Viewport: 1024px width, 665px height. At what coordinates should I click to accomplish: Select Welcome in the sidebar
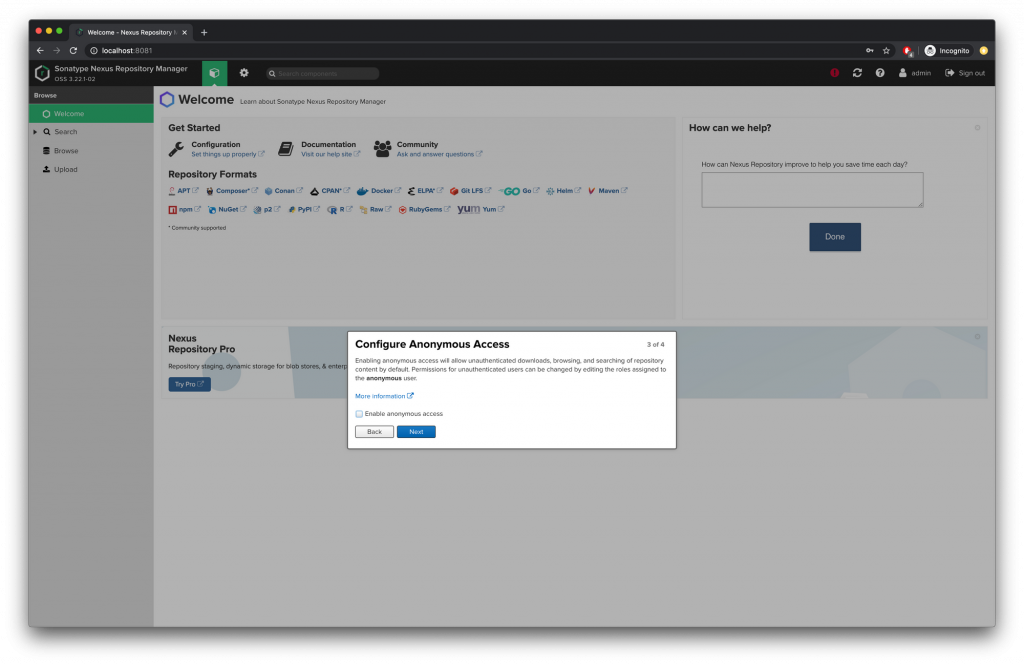pyautogui.click(x=91, y=114)
